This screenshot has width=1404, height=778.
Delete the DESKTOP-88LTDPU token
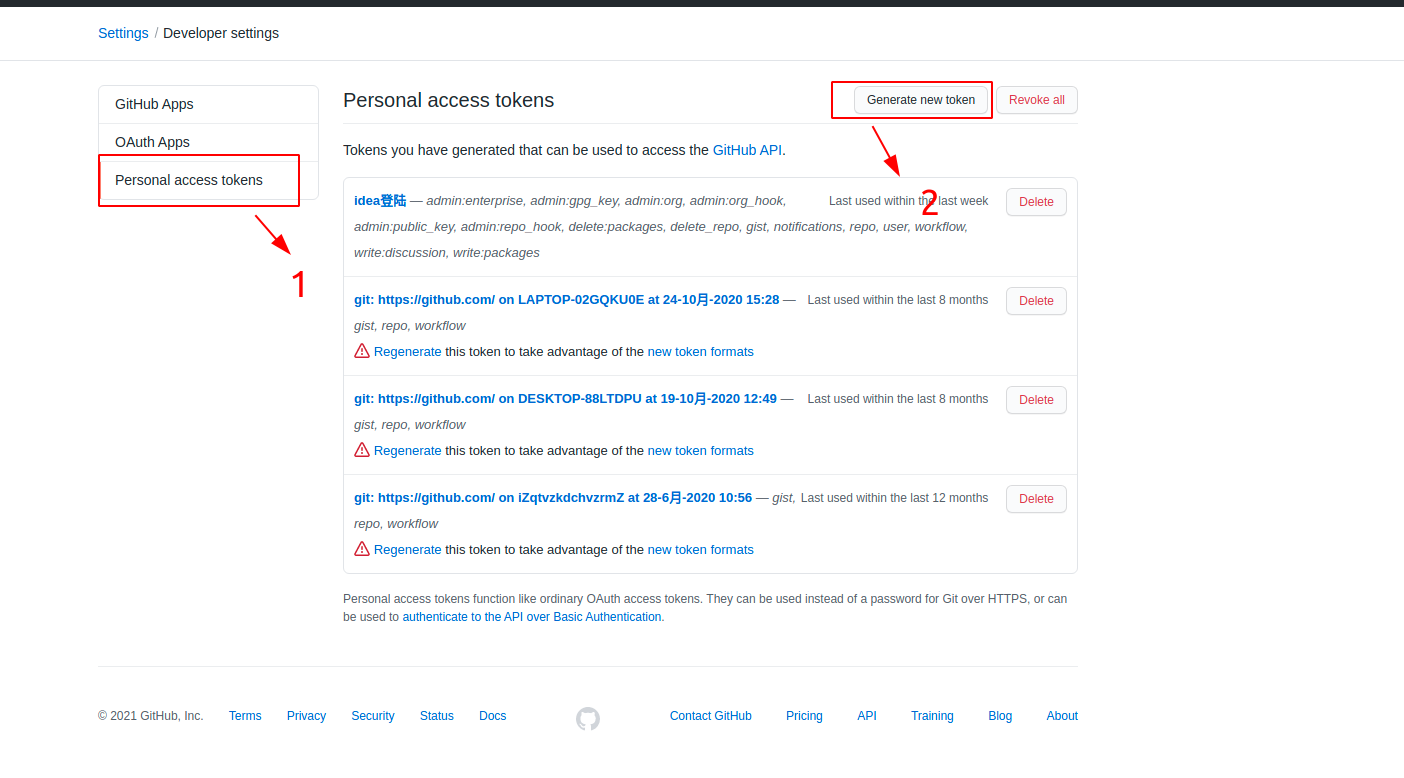tap(1036, 400)
